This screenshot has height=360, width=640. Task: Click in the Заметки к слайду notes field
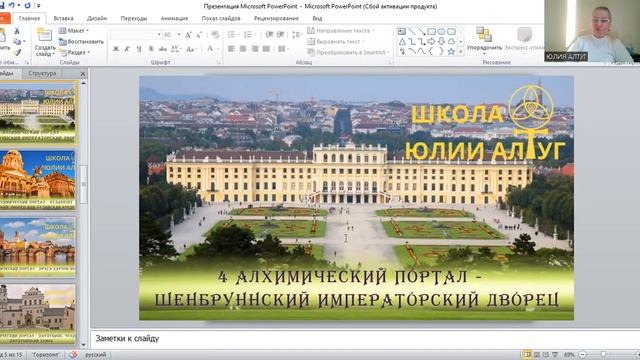point(364,338)
